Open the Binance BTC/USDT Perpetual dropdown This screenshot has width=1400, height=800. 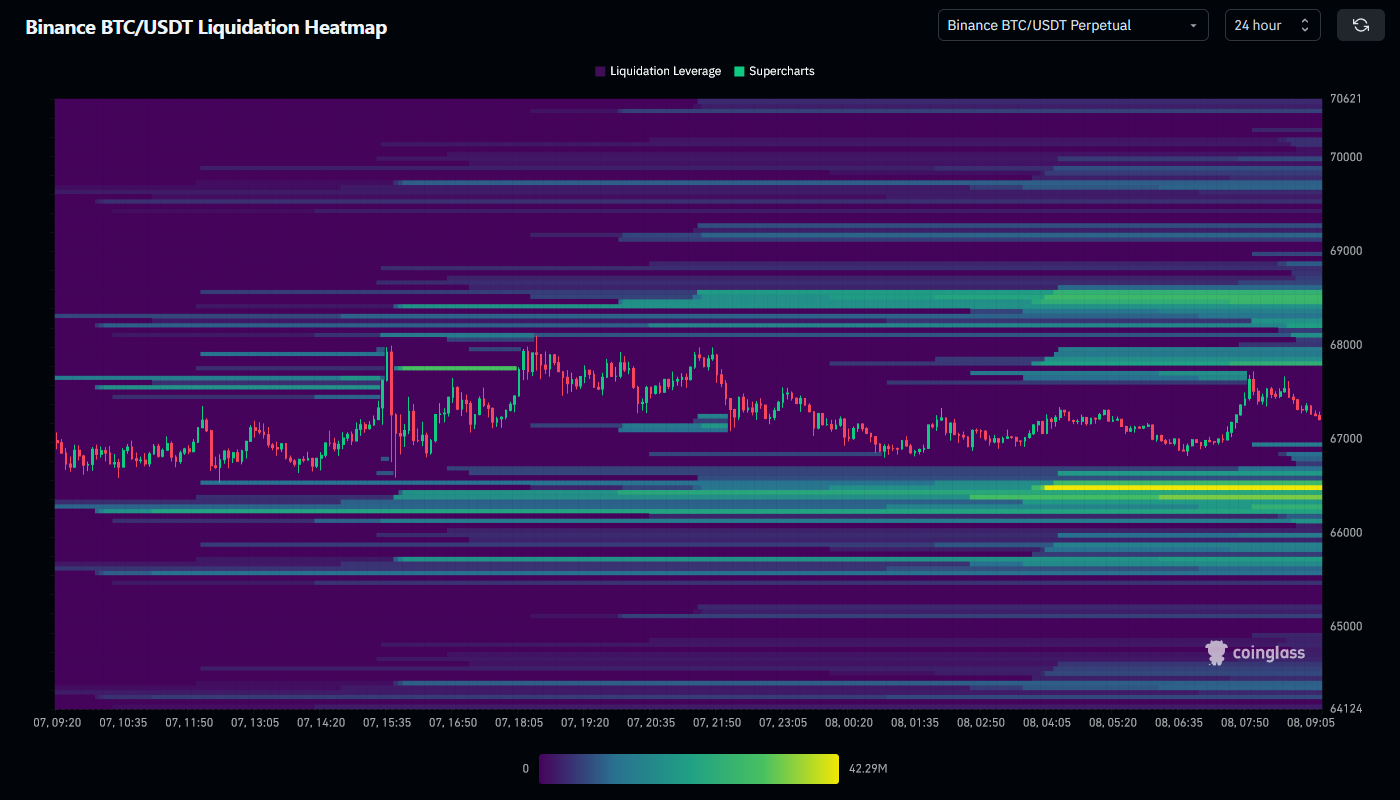(1073, 25)
